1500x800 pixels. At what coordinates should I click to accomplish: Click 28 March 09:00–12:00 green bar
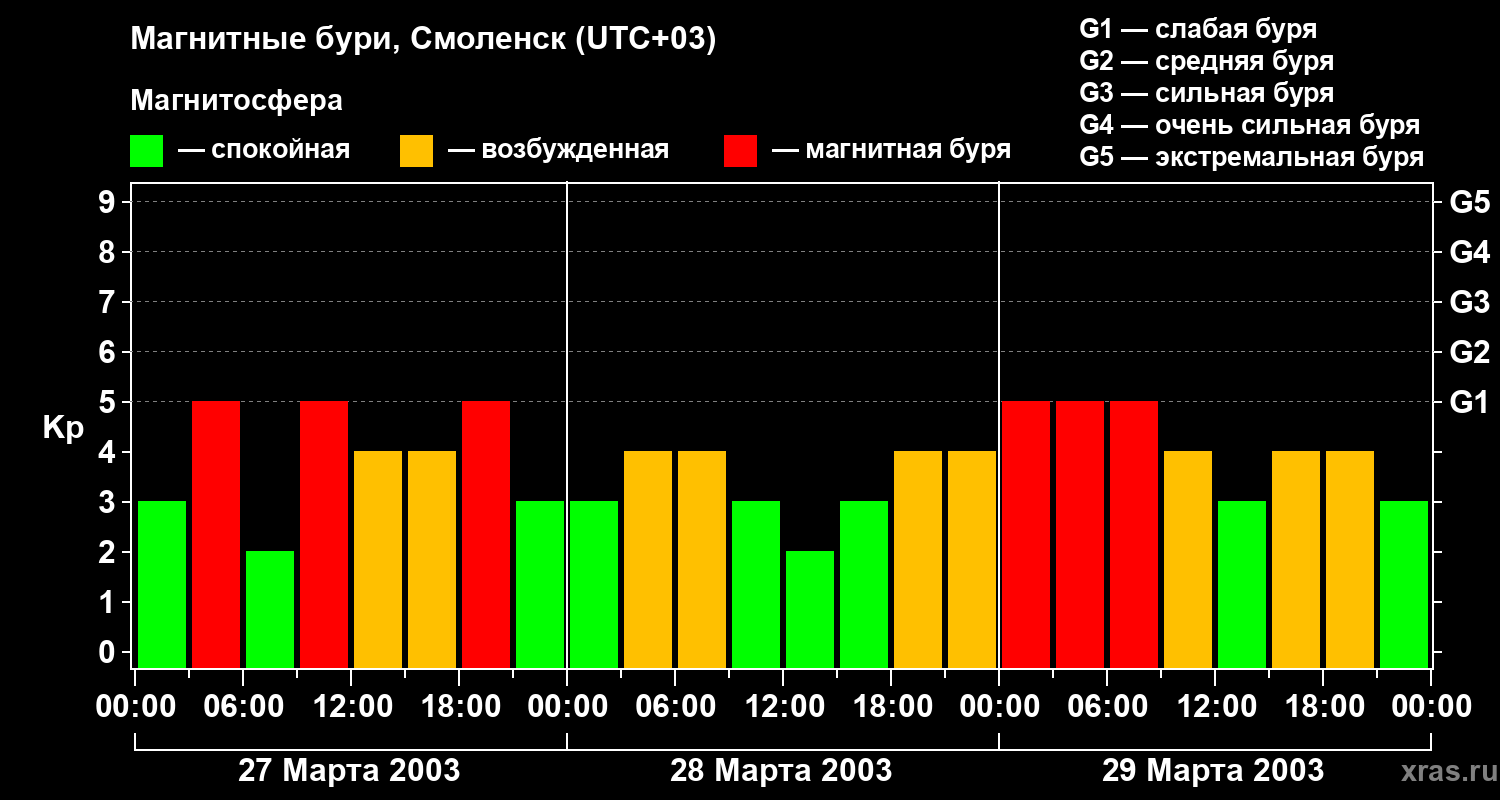click(x=756, y=584)
